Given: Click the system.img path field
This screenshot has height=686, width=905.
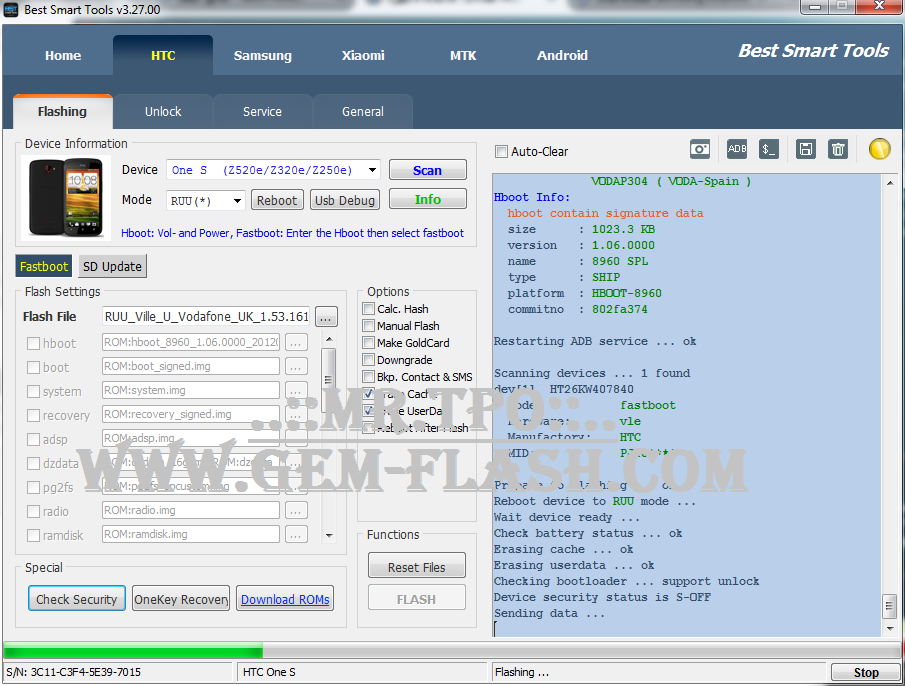Looking at the screenshot, I should point(191,391).
